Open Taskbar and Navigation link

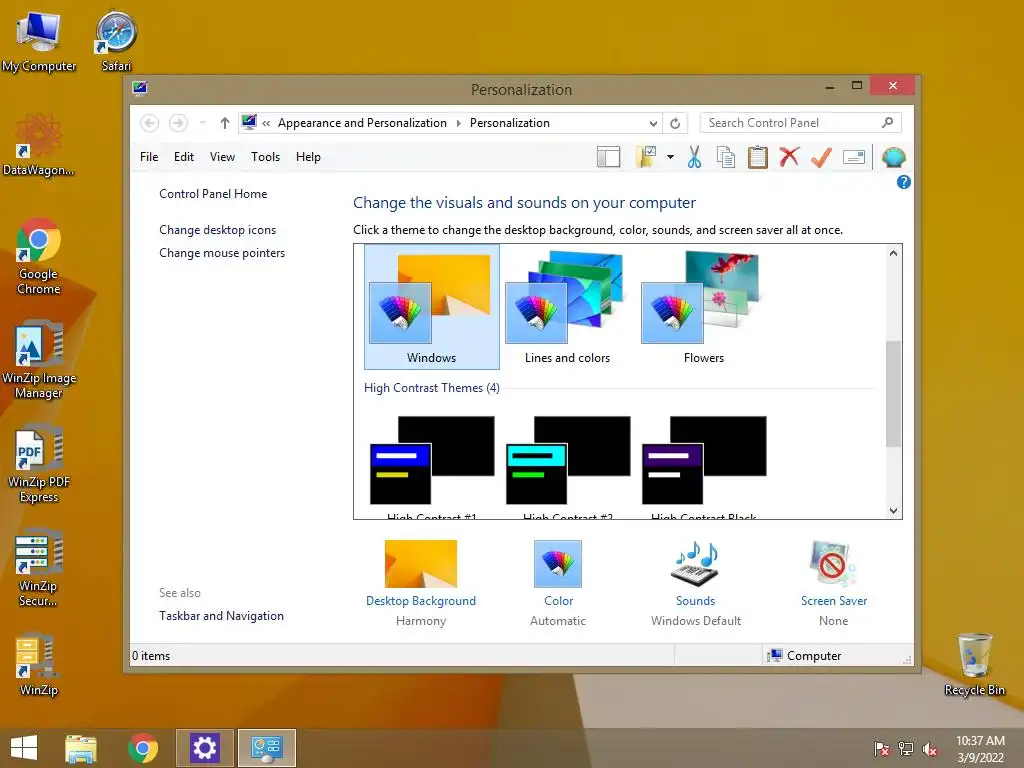pyautogui.click(x=221, y=616)
